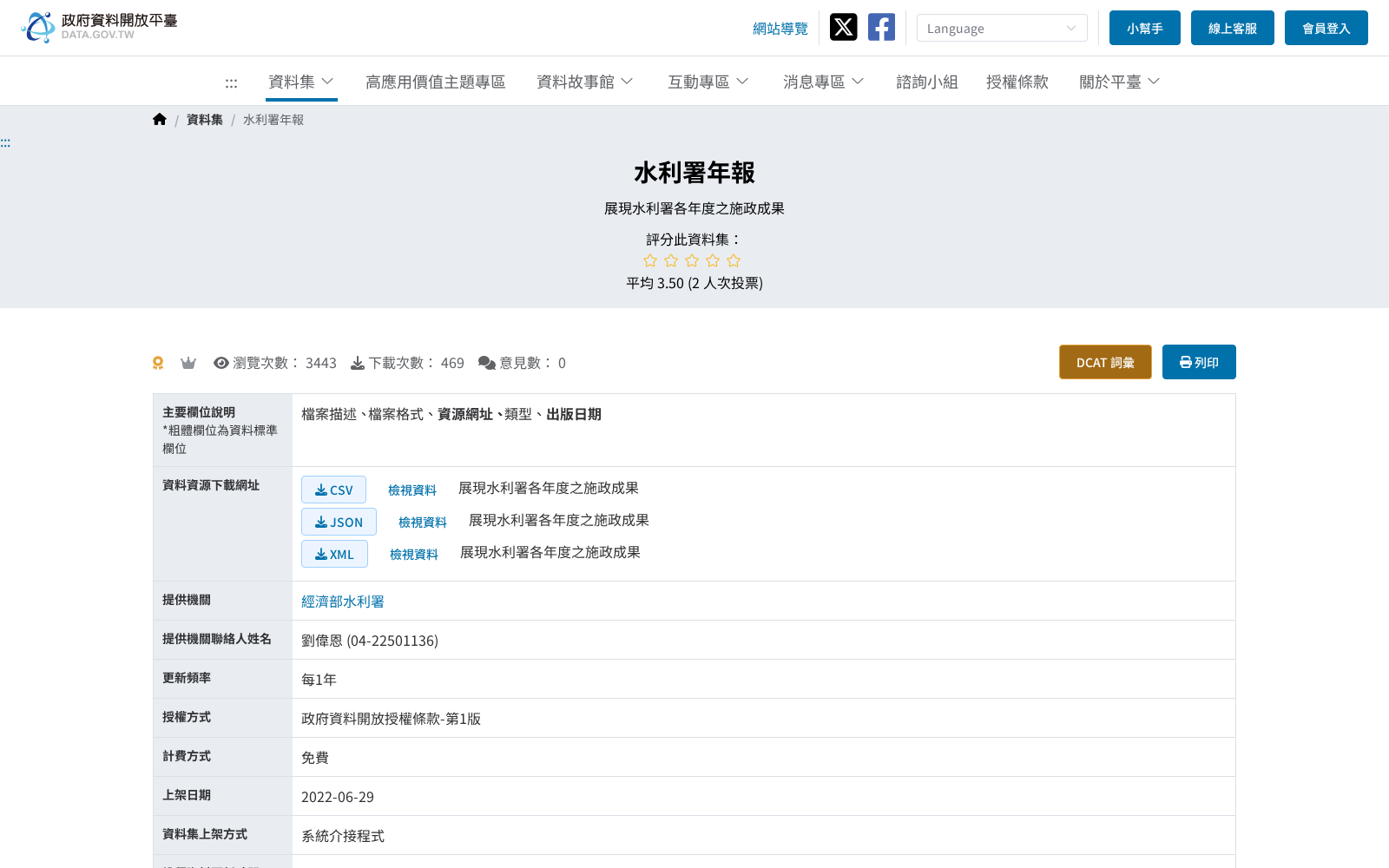Rate the dataset five stars
1389x868 pixels.
click(734, 260)
